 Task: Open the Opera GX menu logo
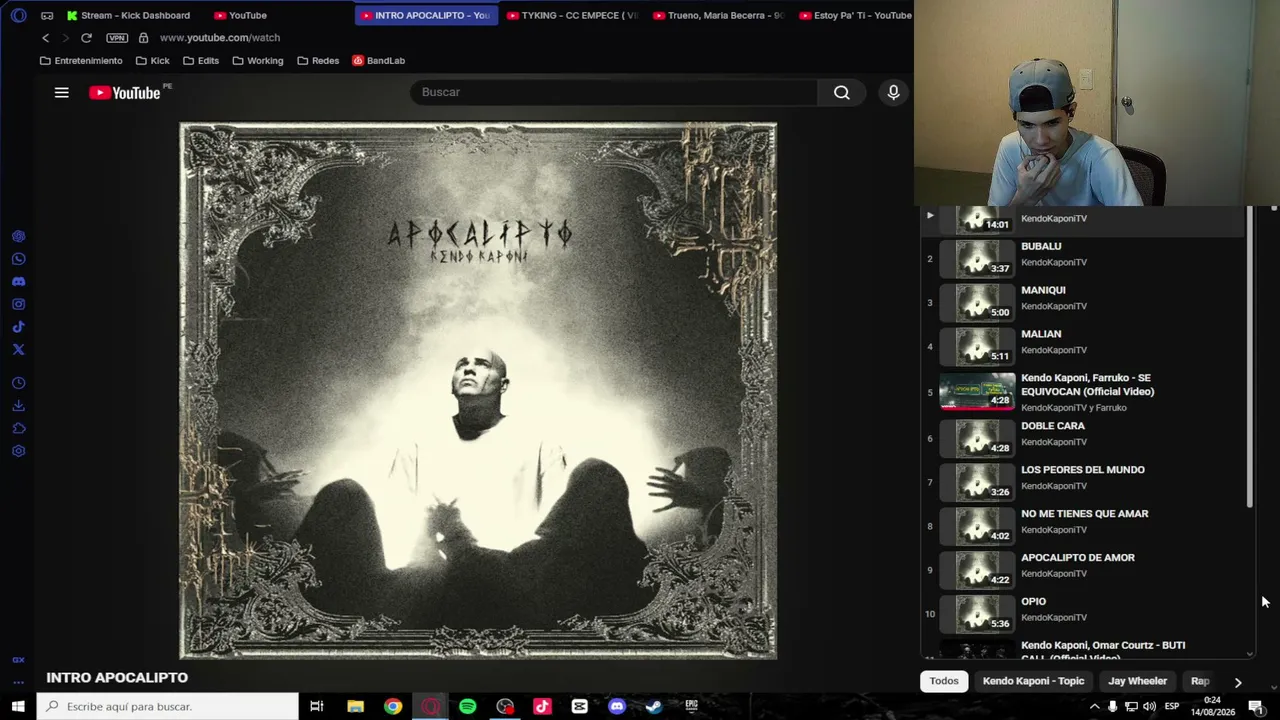tap(18, 15)
